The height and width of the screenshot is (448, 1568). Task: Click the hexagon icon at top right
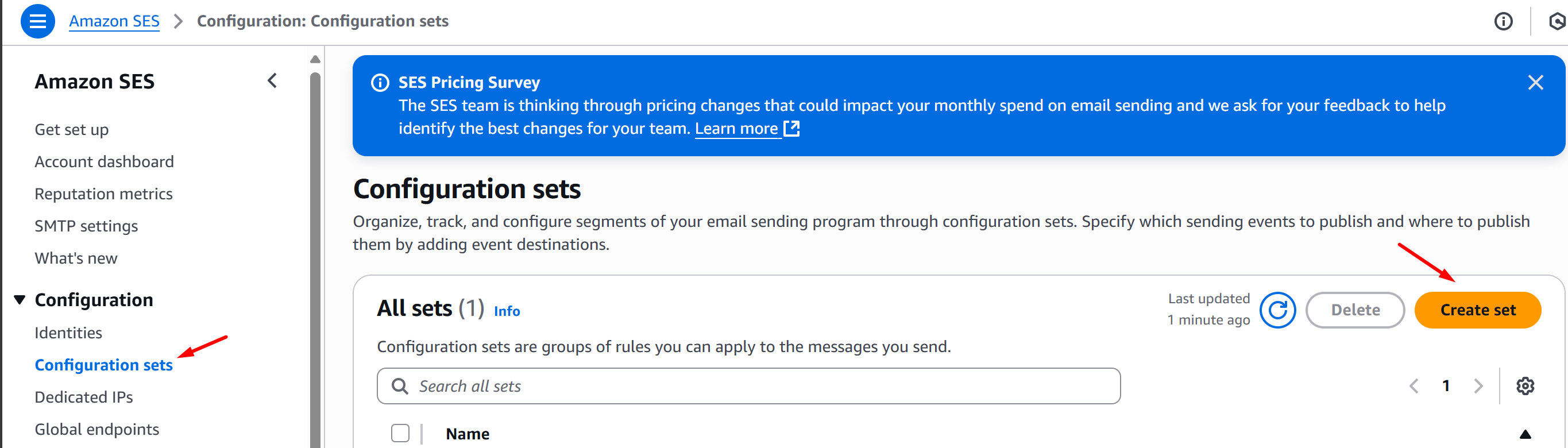coord(1557,22)
